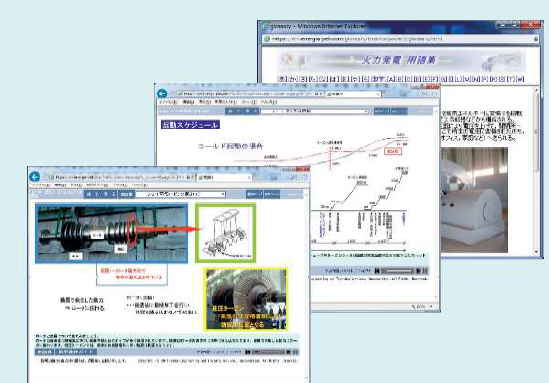Click the scroll-down arrow in the glossary window

point(536,252)
